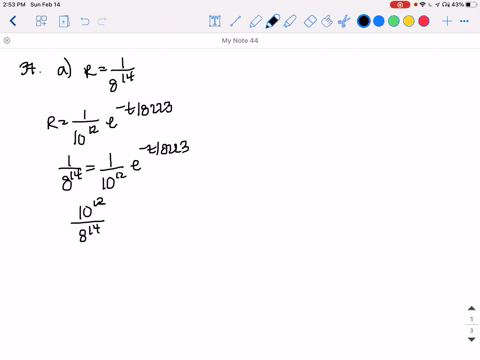Redo the last undone stroke
The height and width of the screenshot is (360, 480).
102,22
